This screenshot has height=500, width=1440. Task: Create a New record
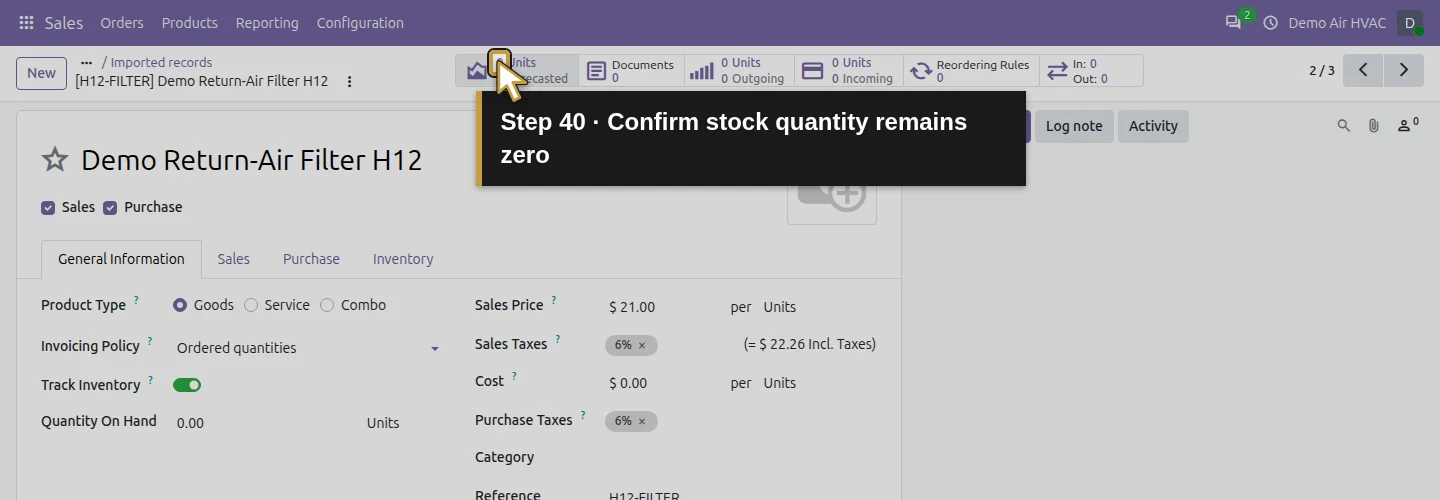coord(41,73)
